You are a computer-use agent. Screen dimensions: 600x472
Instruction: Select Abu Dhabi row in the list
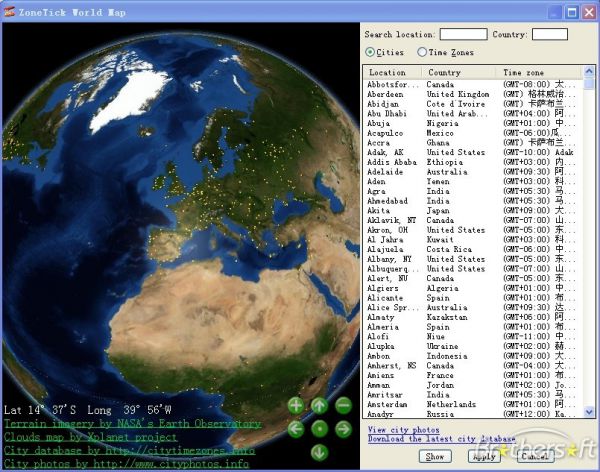coord(473,113)
